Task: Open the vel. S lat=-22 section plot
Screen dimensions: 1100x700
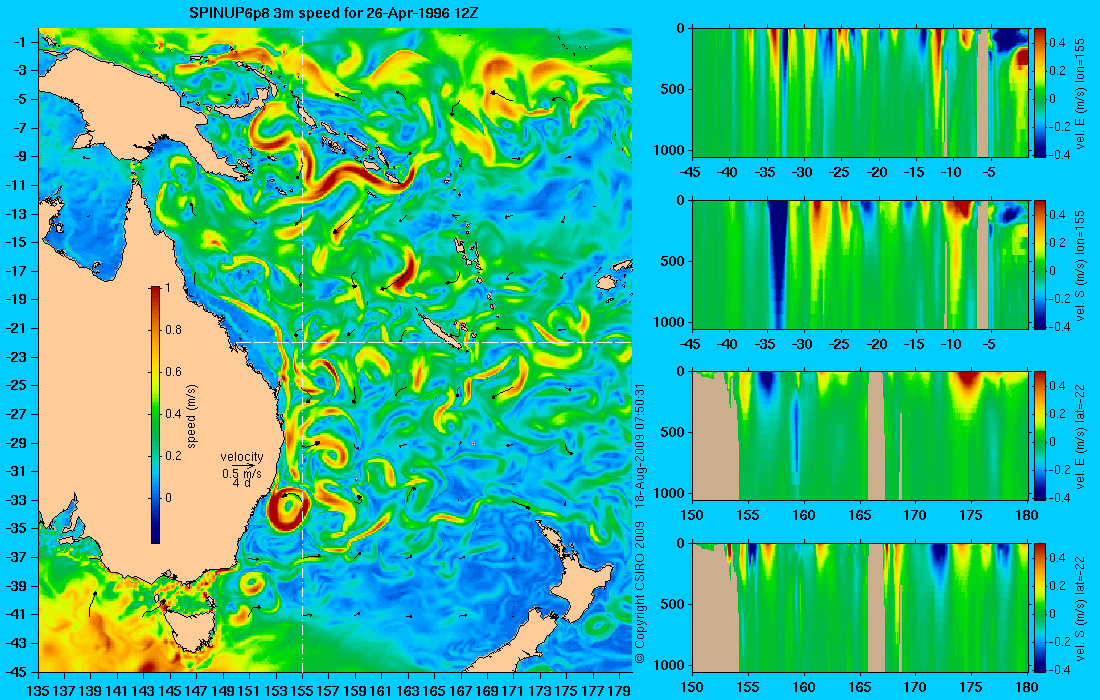Action: [x=860, y=607]
